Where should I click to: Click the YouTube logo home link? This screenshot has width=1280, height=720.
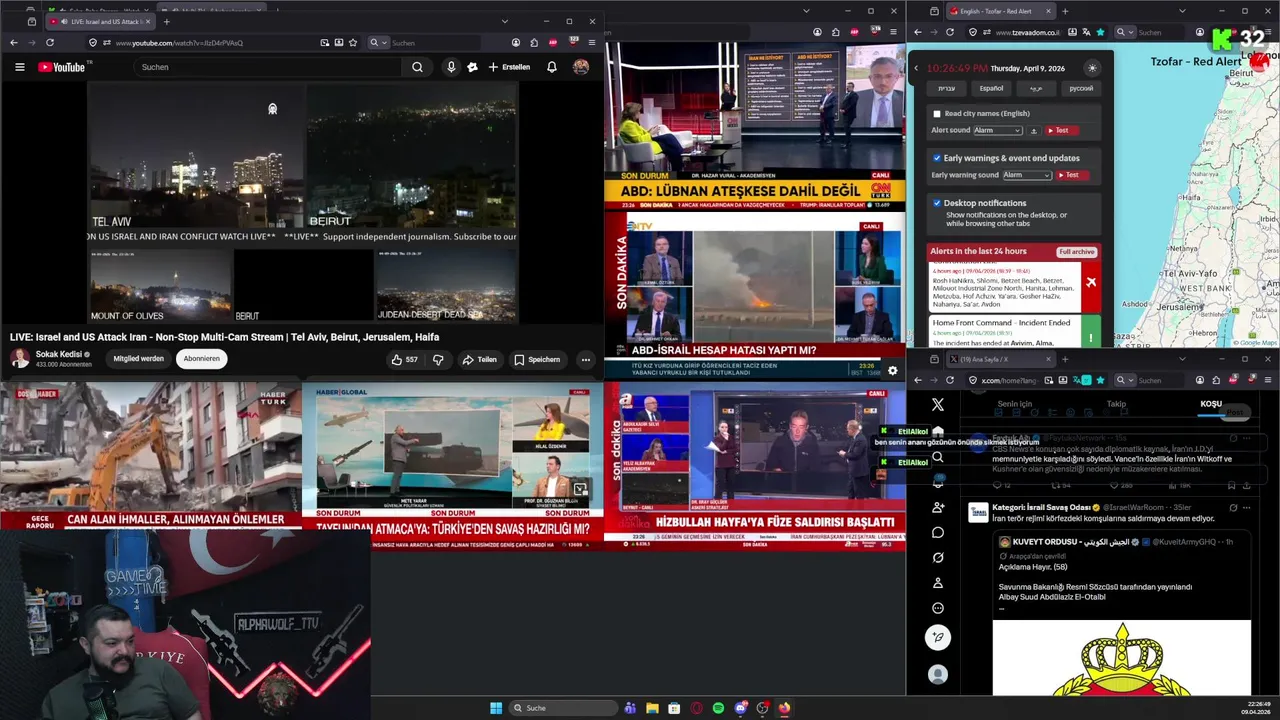point(62,67)
